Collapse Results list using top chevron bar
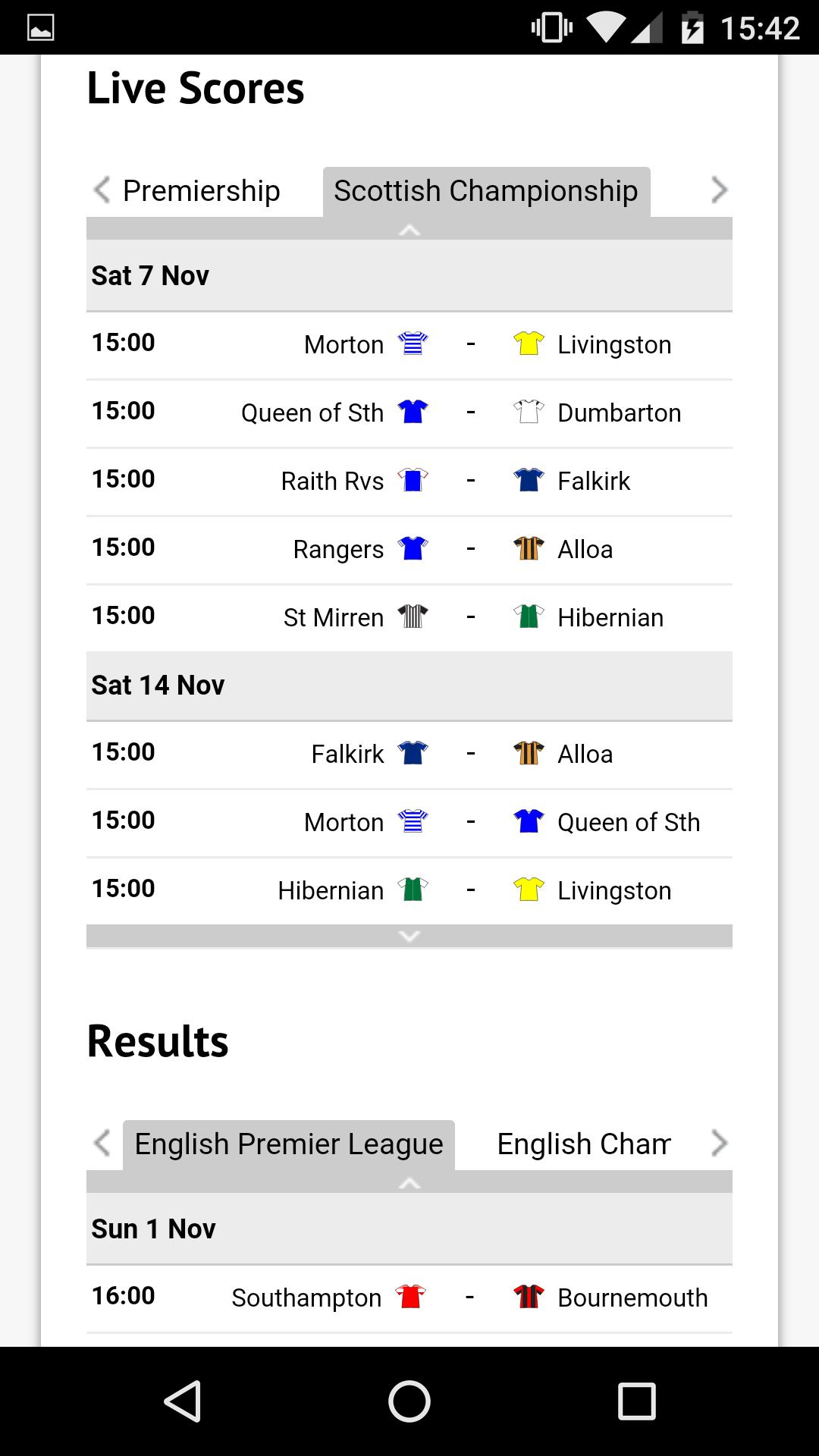819x1456 pixels. click(409, 1182)
